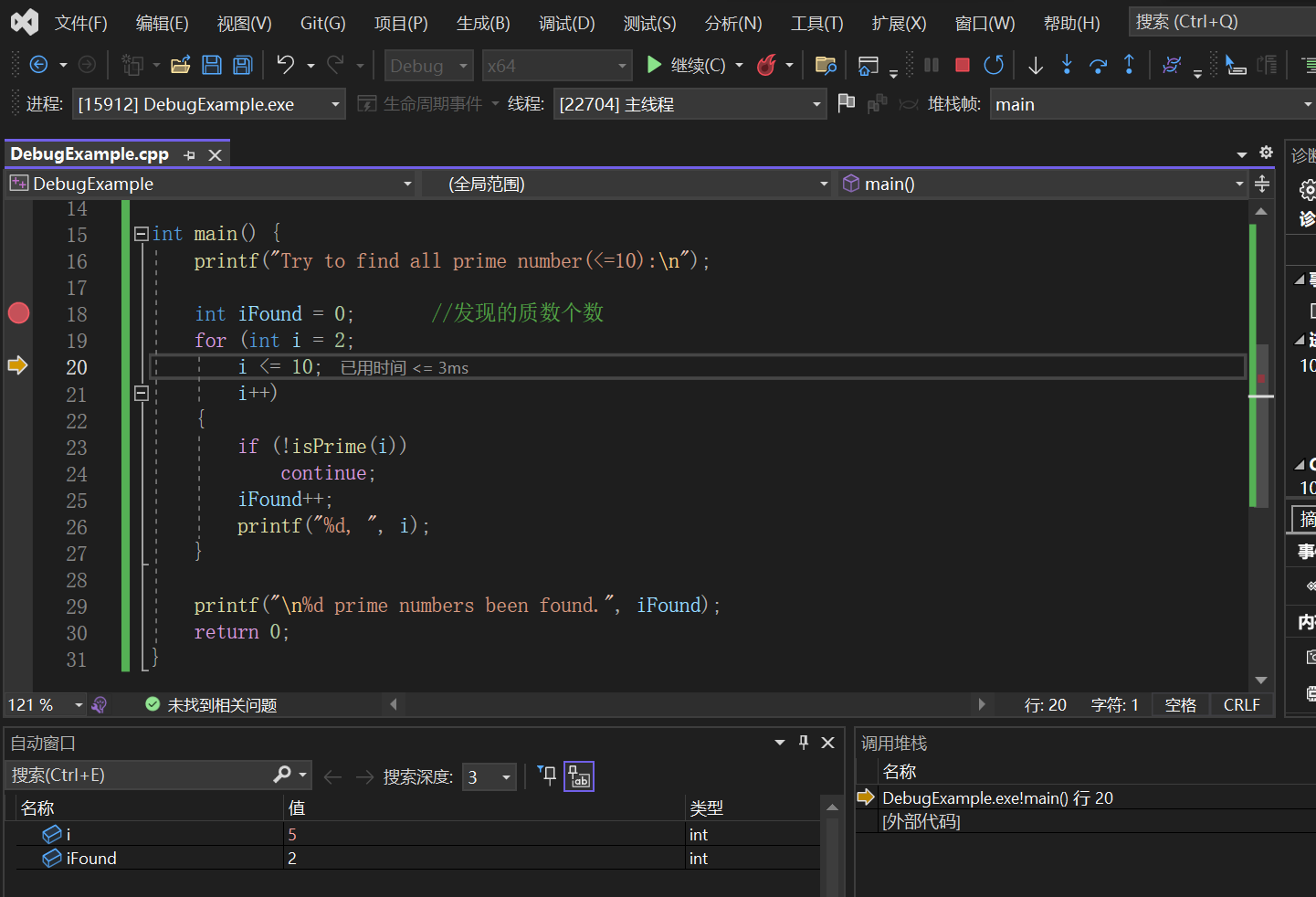Click the IntelliTrace purple crossed-arrows icon

tap(1172, 65)
